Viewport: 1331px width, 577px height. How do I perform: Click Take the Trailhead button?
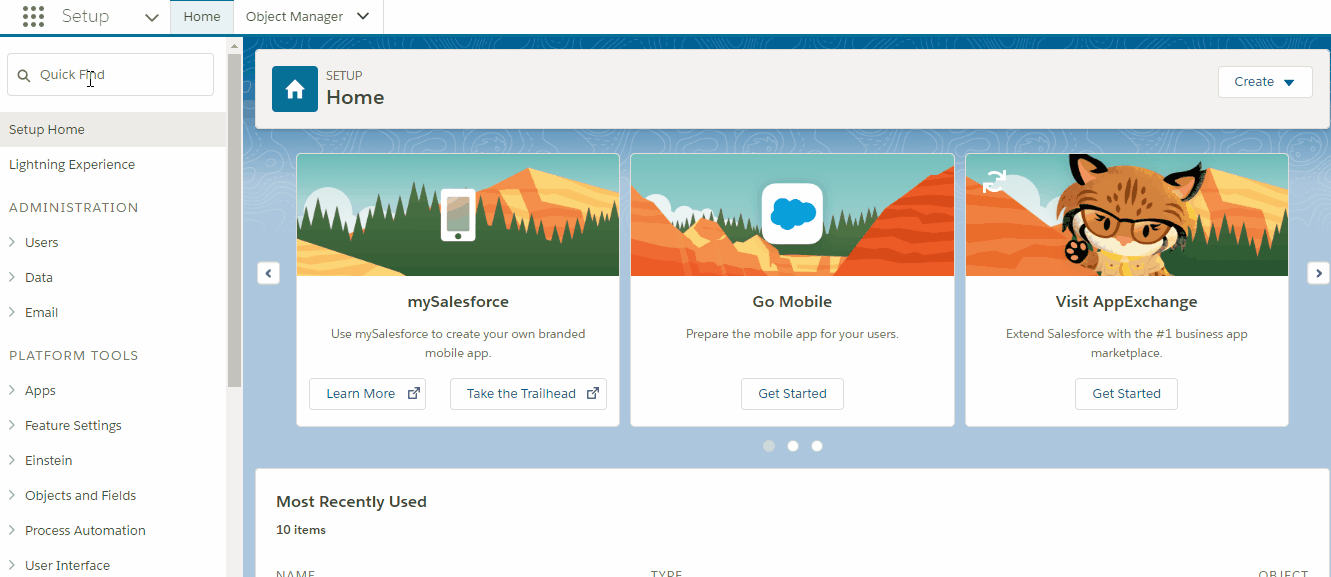tap(528, 394)
